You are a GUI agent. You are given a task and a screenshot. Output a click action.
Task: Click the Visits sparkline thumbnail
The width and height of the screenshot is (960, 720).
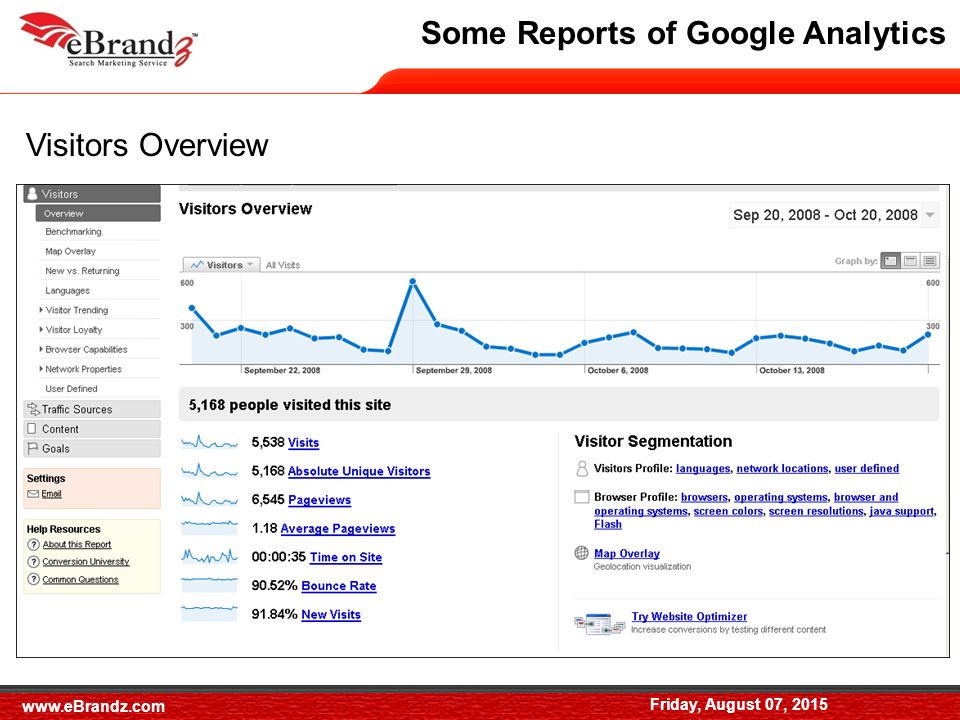[209, 442]
